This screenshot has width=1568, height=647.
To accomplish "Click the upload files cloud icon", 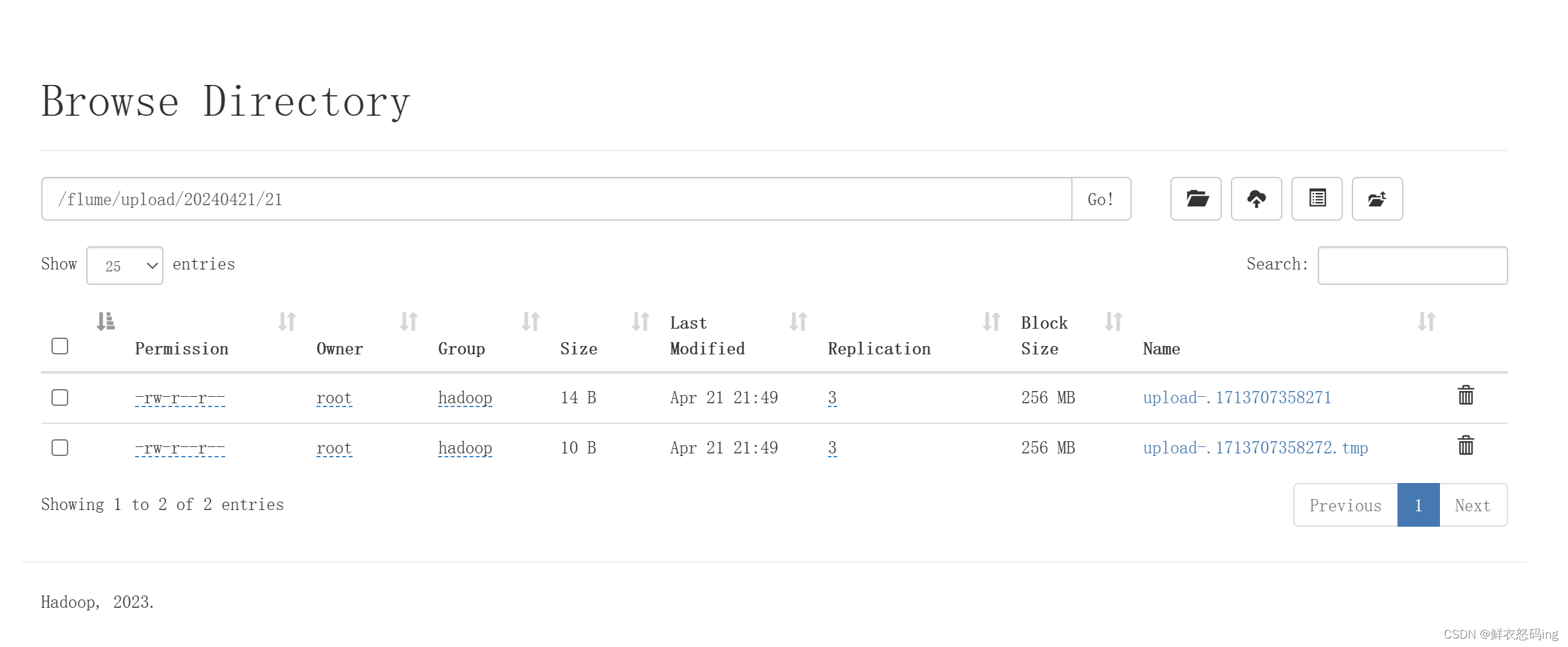I will 1255,199.
